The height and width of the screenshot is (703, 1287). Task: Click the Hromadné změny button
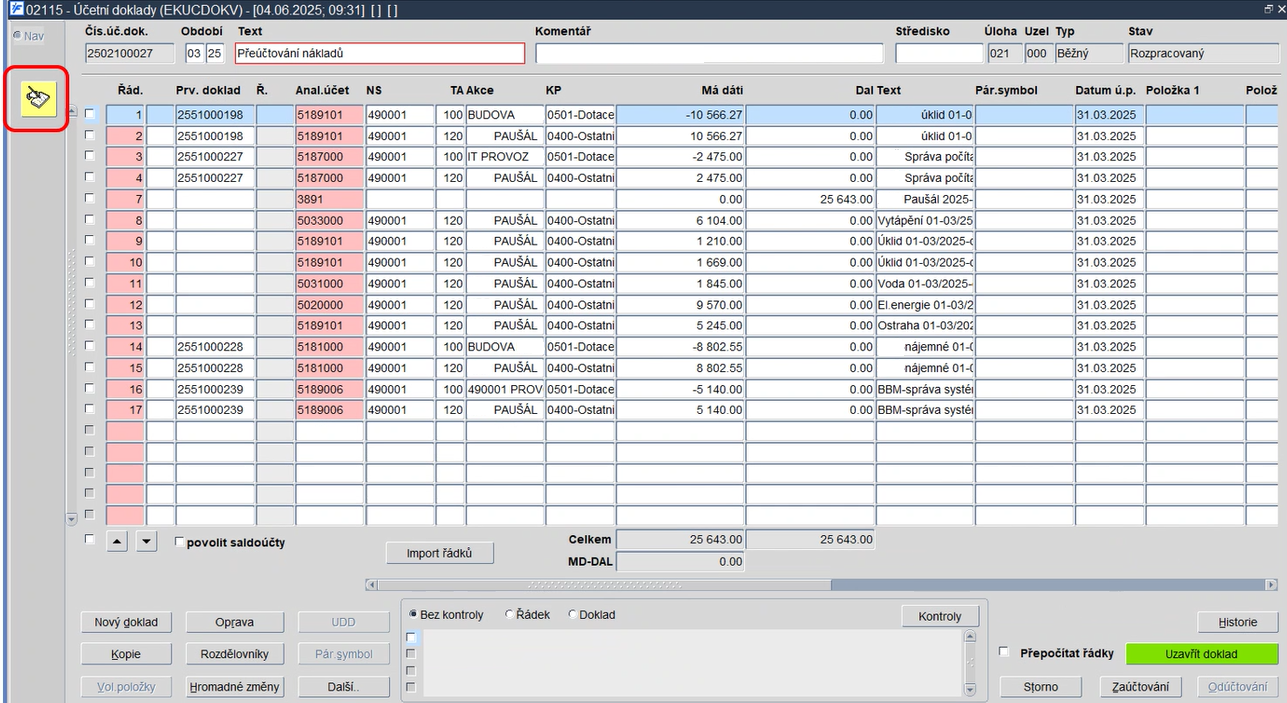coord(235,687)
